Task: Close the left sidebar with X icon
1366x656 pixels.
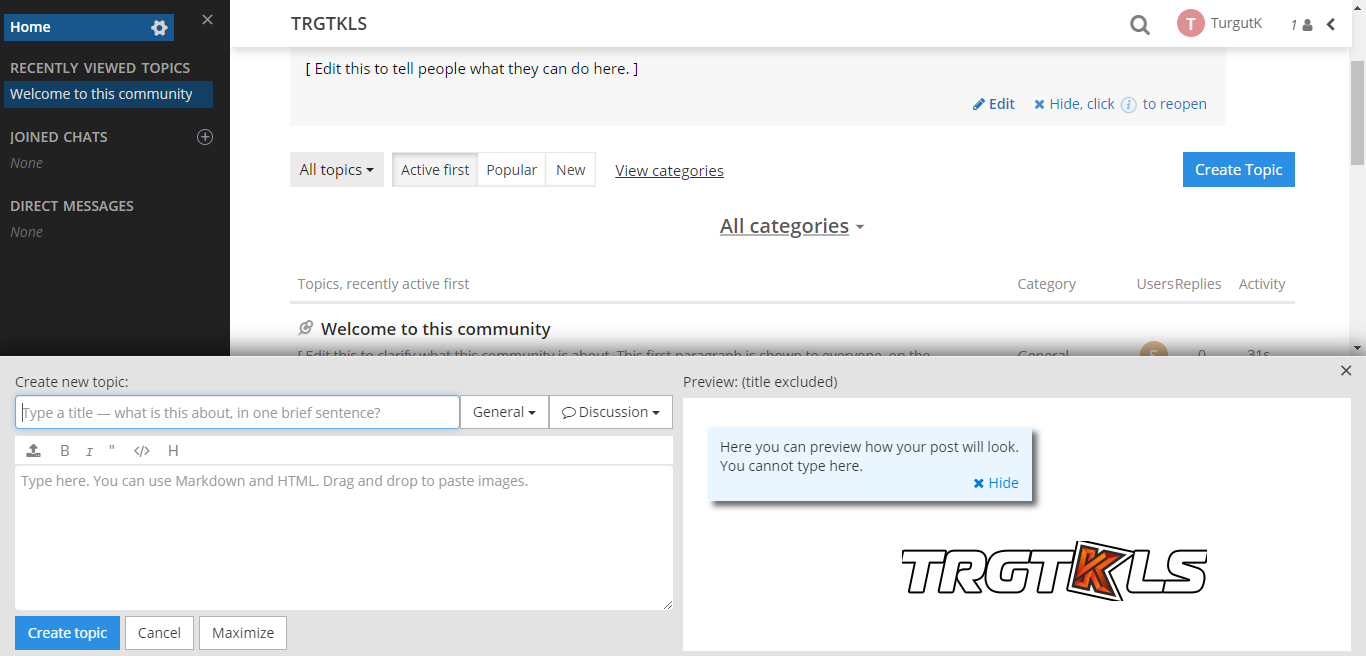Action: point(207,20)
